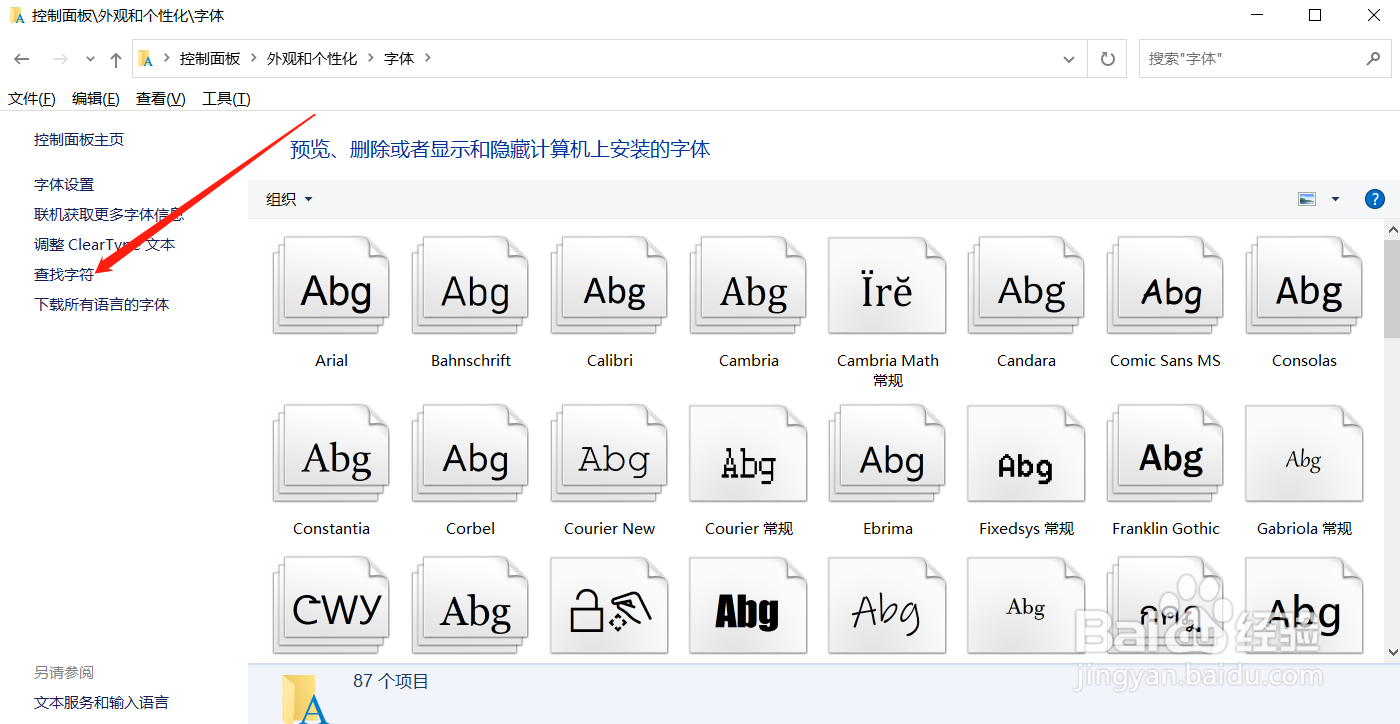Viewport: 1400px width, 724px height.
Task: Click 查找字符 link
Action: (x=64, y=275)
